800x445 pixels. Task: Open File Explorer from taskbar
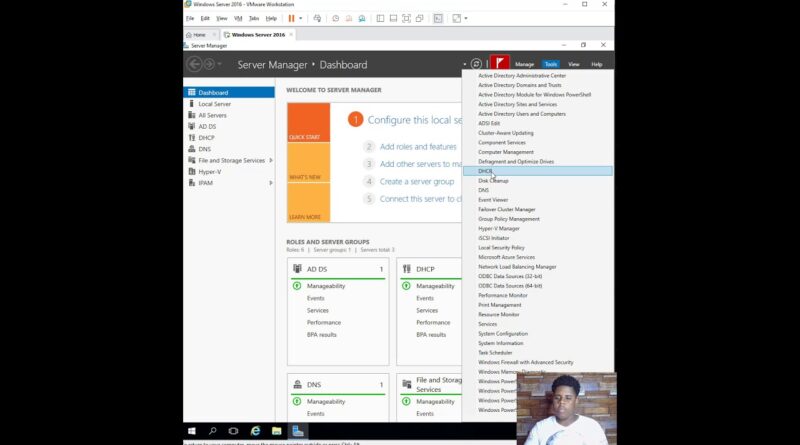coord(277,431)
